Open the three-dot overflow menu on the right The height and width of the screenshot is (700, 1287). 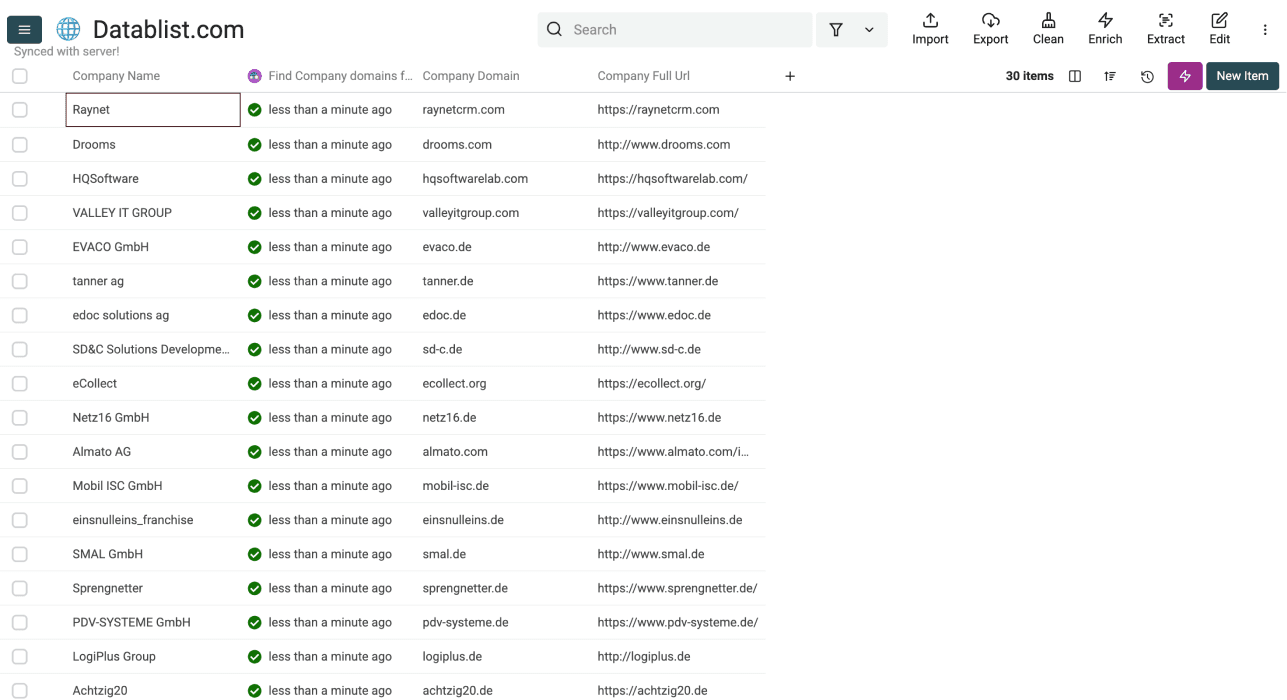[1263, 29]
